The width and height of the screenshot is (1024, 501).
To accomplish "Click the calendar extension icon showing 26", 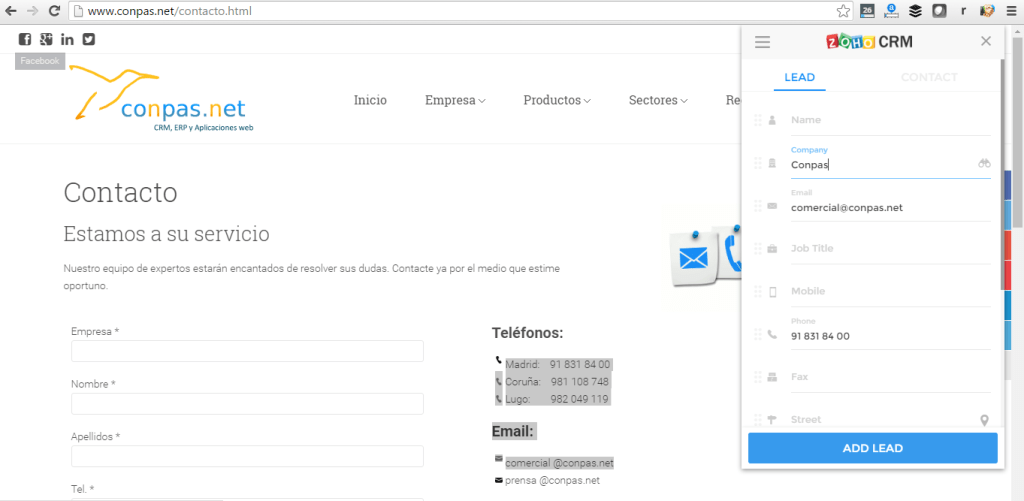I will tap(867, 11).
